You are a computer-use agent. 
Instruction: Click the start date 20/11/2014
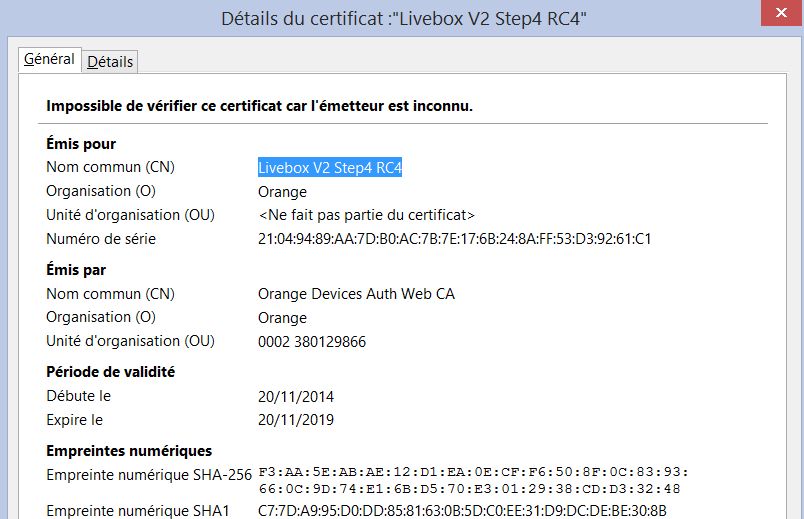click(x=296, y=396)
